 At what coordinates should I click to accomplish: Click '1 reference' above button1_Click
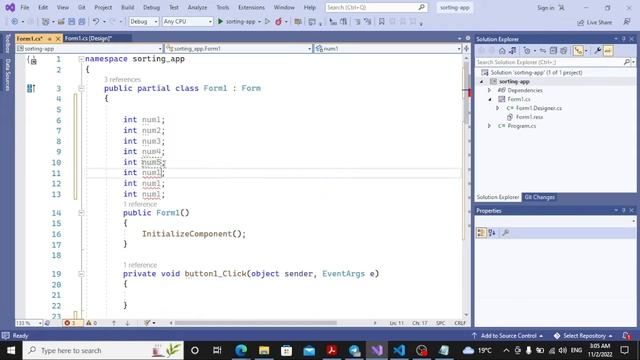140,265
